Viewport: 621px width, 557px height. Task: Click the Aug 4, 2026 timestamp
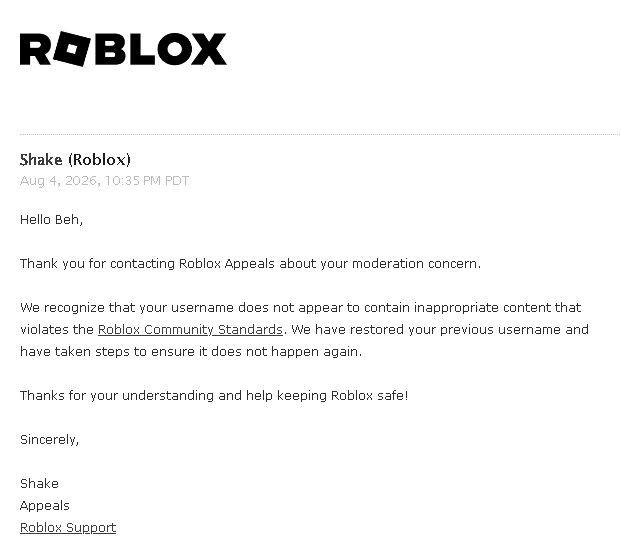tap(104, 181)
